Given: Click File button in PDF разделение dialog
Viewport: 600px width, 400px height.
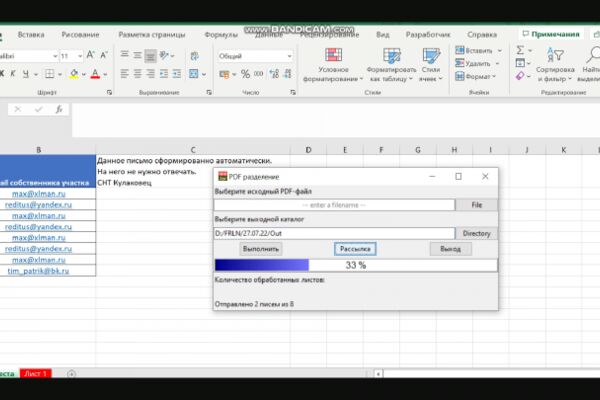Looking at the screenshot, I should 476,205.
